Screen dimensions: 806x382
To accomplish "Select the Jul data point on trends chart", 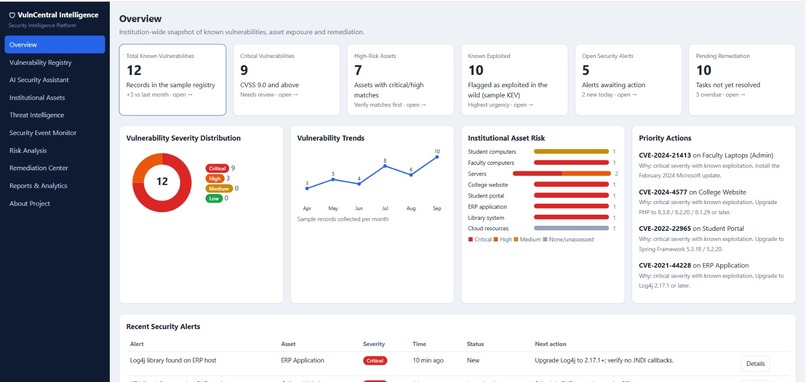I will coord(385,166).
